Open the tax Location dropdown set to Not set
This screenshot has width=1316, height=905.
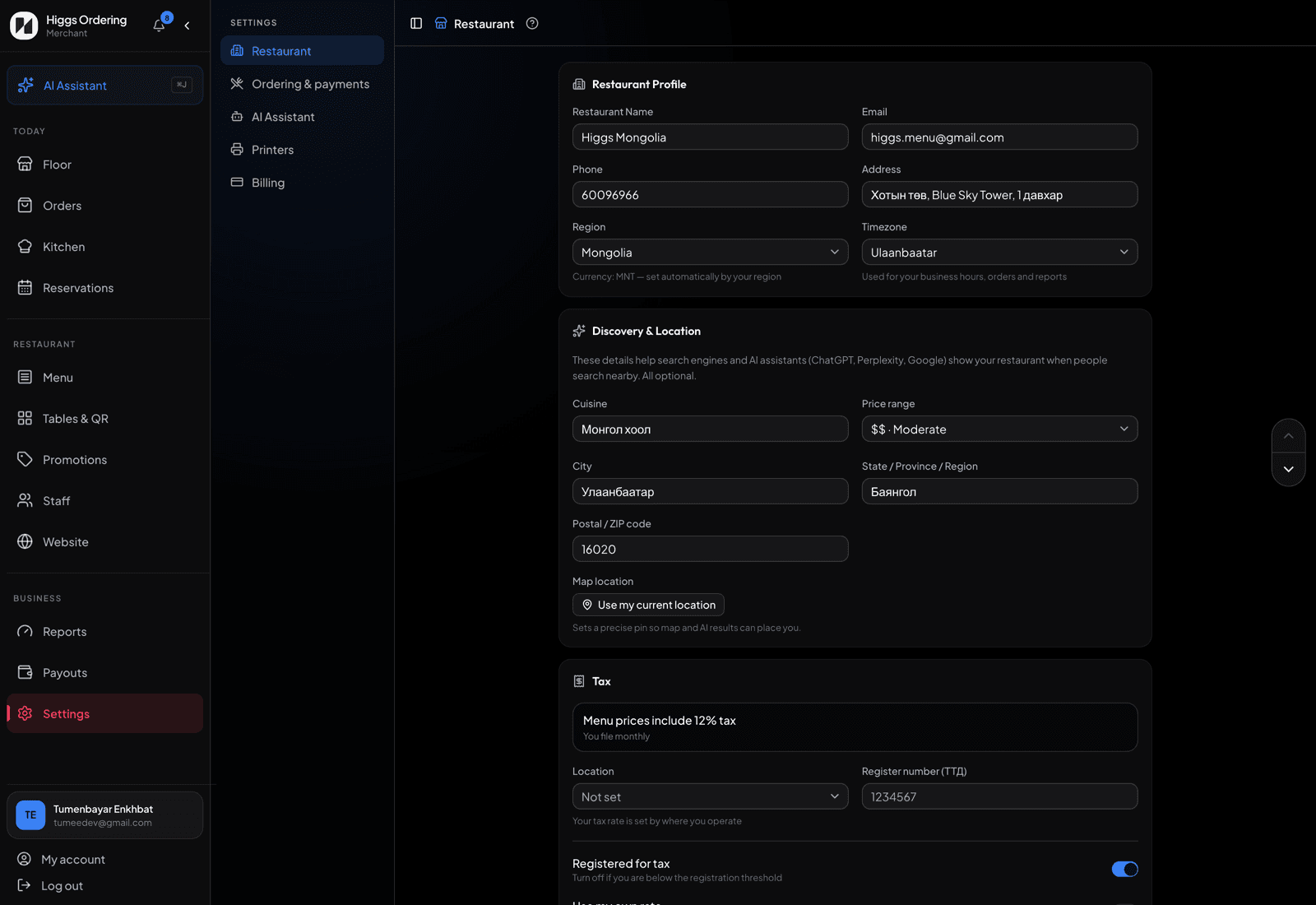(x=710, y=797)
